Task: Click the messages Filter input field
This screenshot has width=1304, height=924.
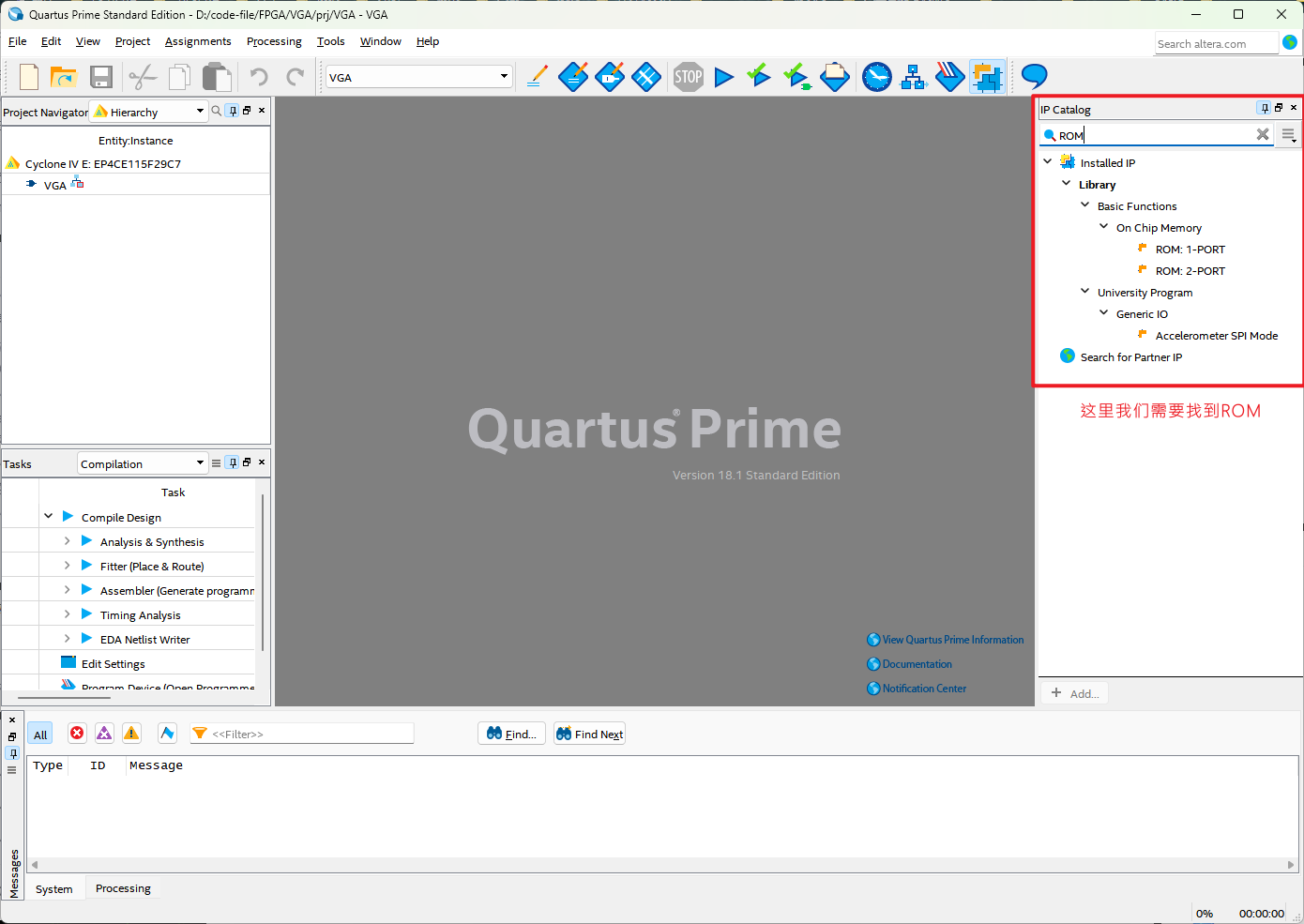Action: (302, 734)
